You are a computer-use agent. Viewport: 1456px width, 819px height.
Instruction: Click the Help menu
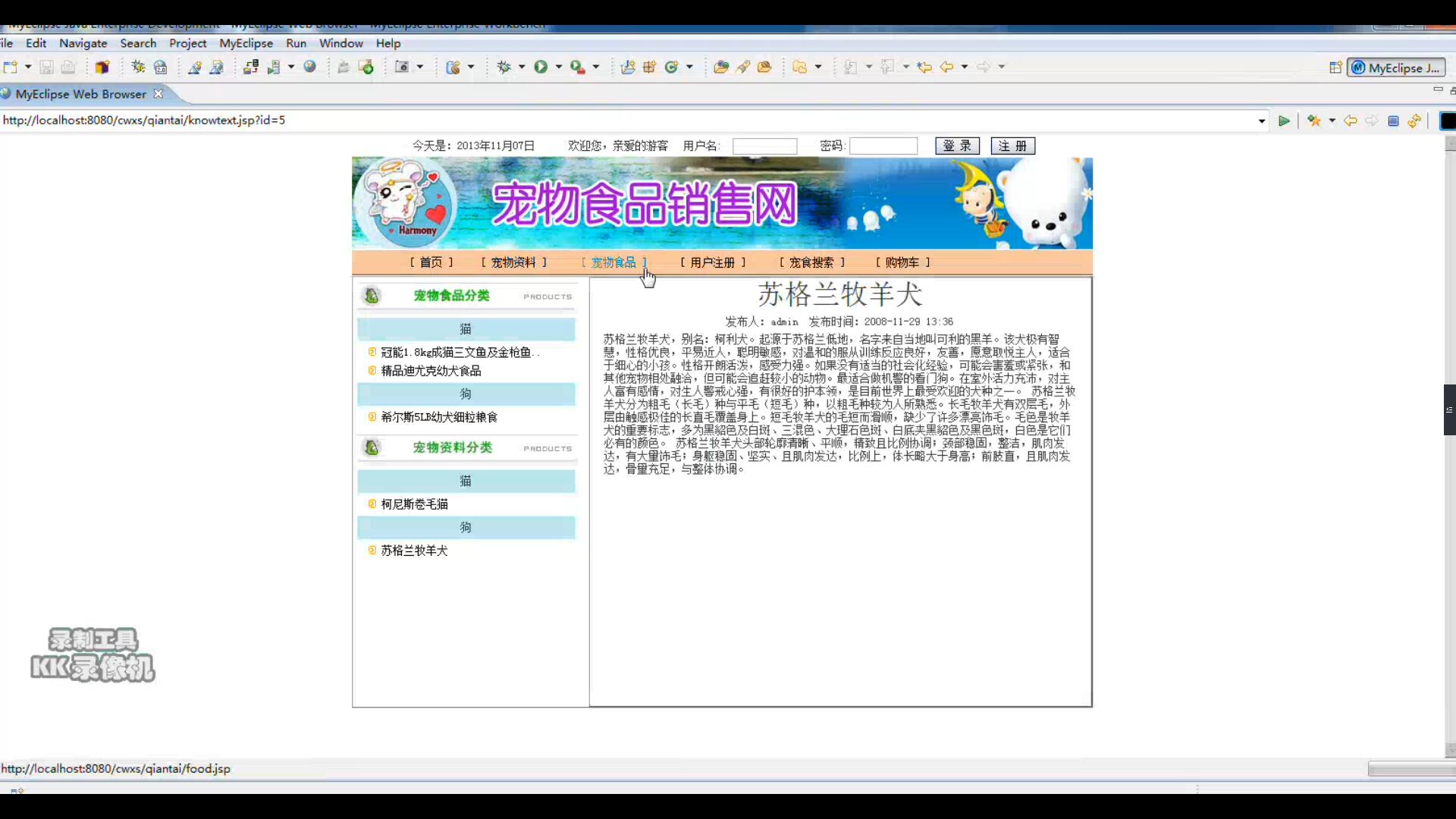(x=388, y=43)
